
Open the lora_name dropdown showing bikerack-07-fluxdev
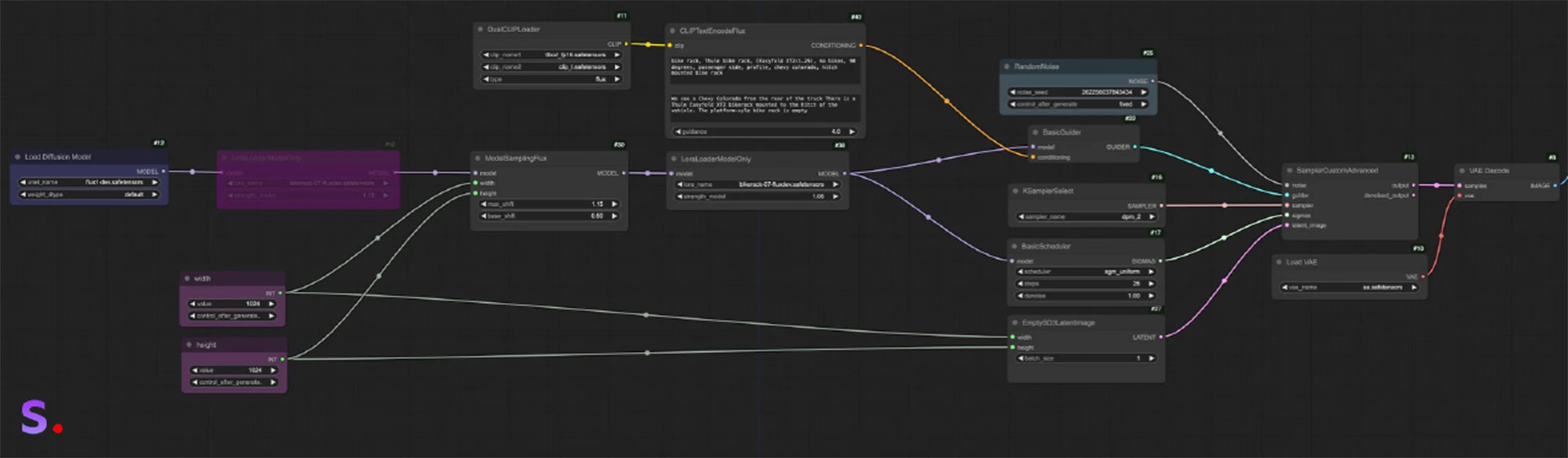pos(757,184)
